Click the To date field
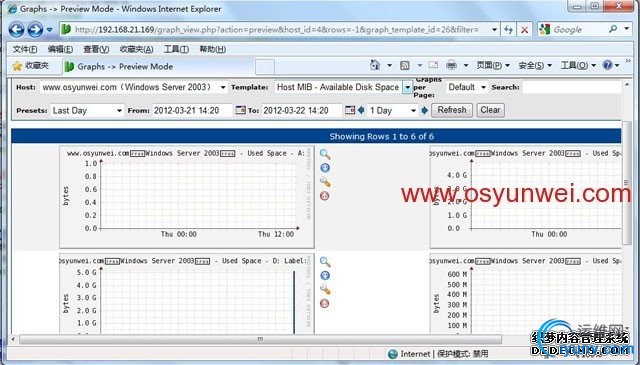 (x=301, y=110)
